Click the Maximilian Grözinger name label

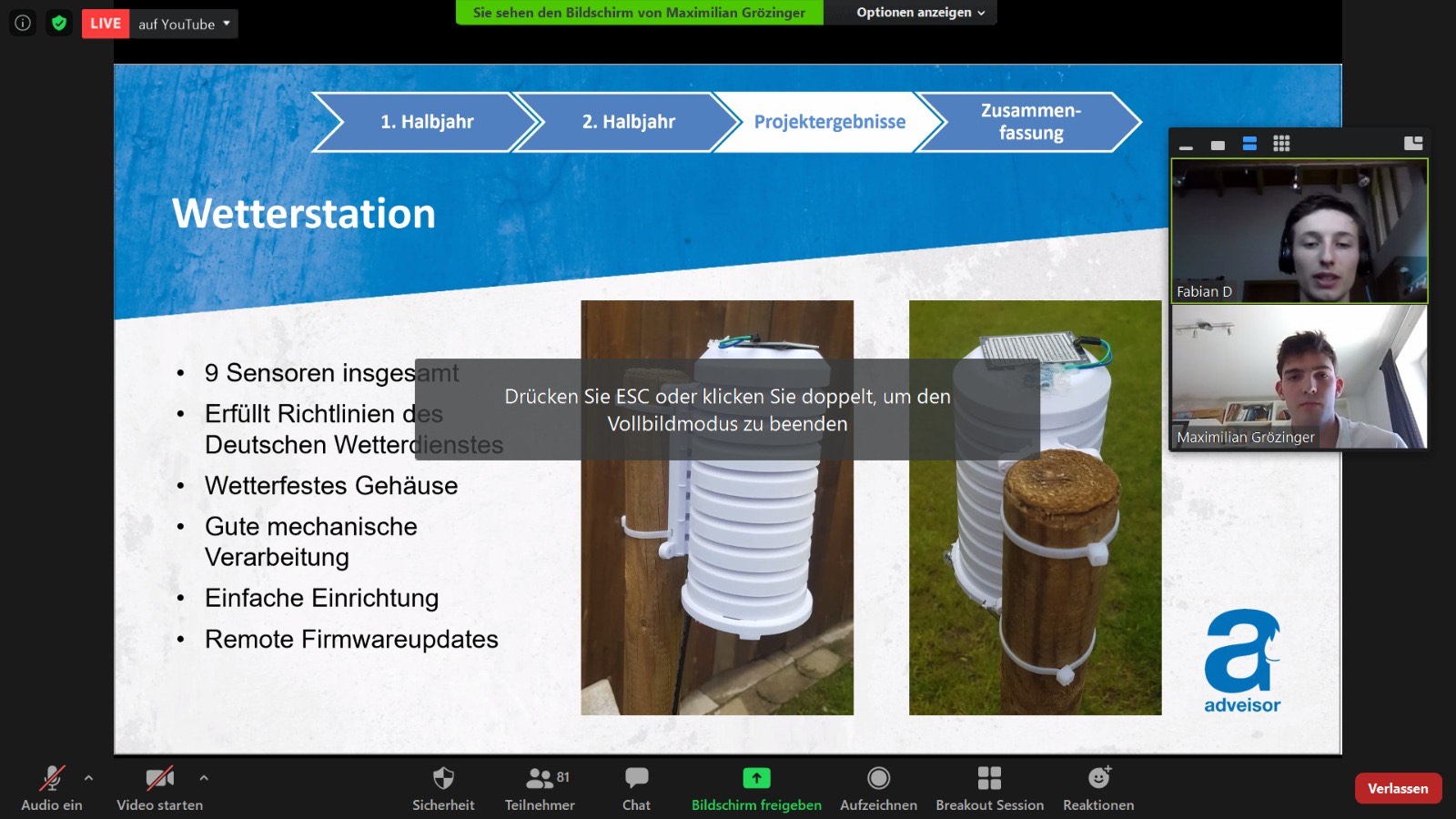pyautogui.click(x=1246, y=438)
